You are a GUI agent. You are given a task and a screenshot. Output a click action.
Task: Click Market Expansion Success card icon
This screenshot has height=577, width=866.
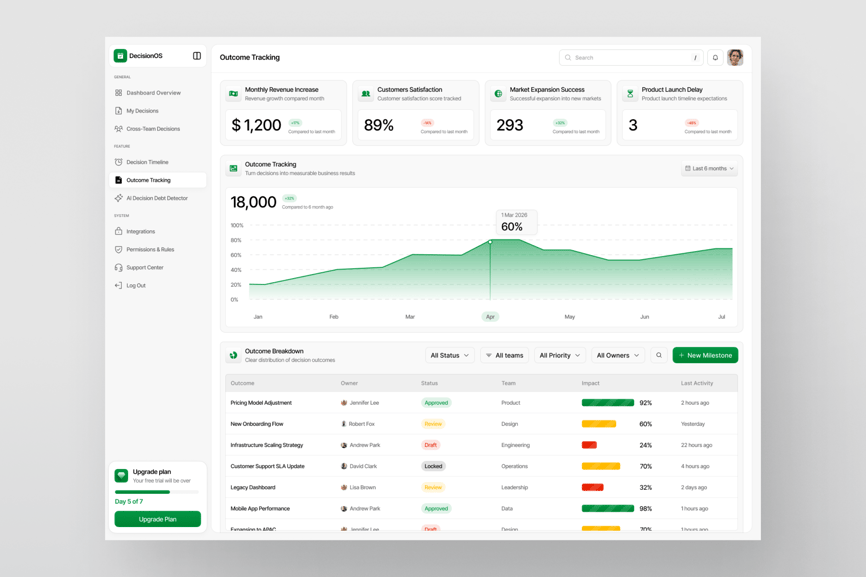pyautogui.click(x=498, y=94)
